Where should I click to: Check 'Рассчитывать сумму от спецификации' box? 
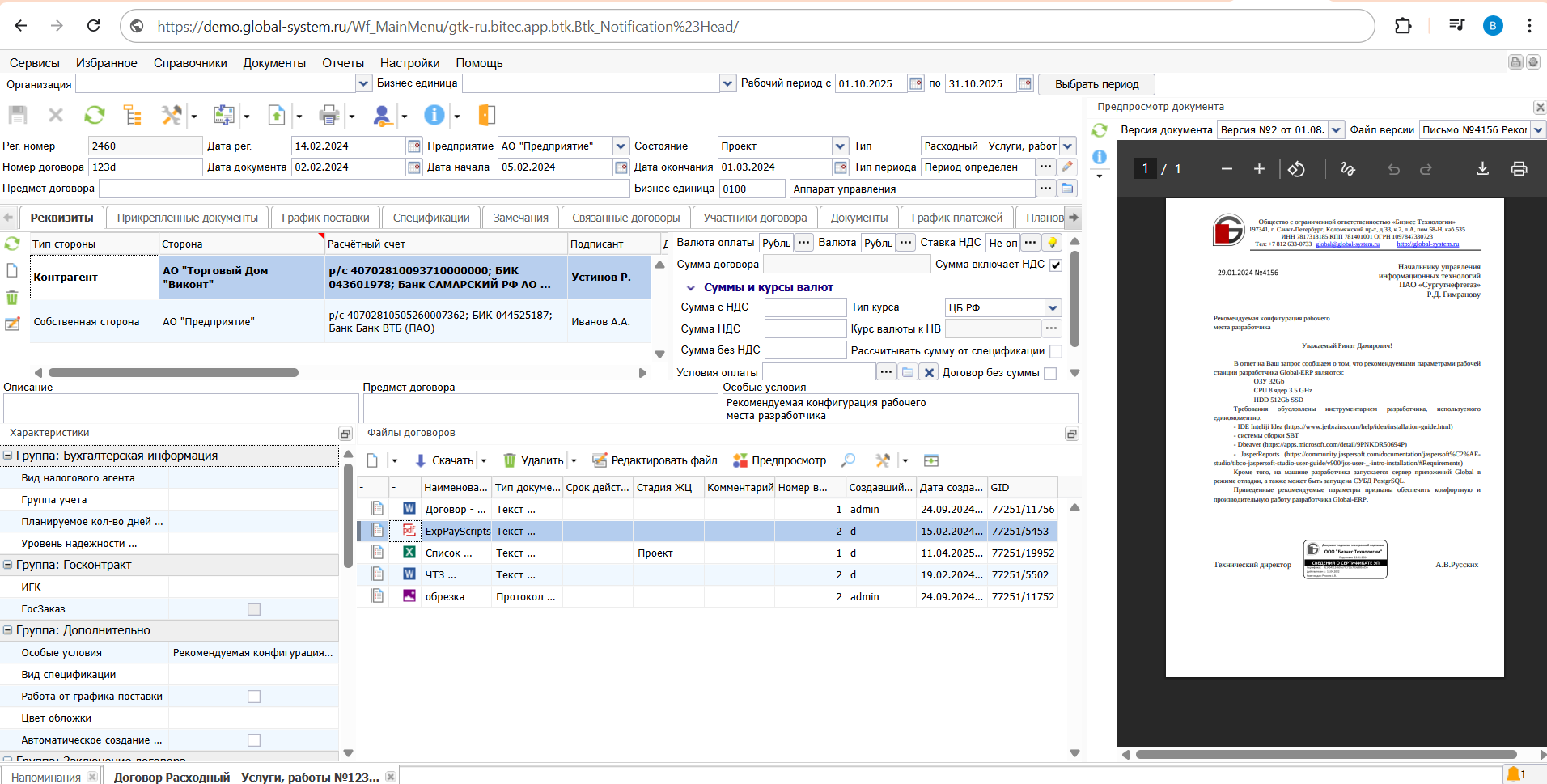[x=1055, y=351]
